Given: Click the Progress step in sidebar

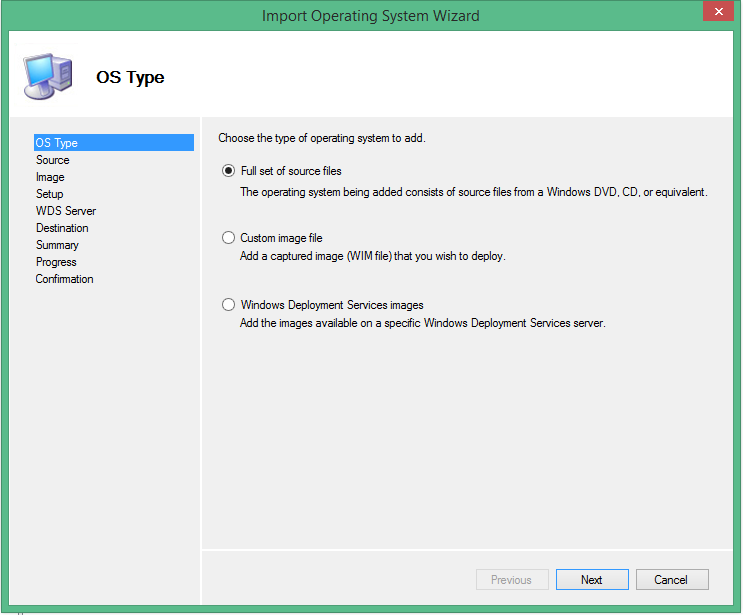Looking at the screenshot, I should pyautogui.click(x=56, y=262).
